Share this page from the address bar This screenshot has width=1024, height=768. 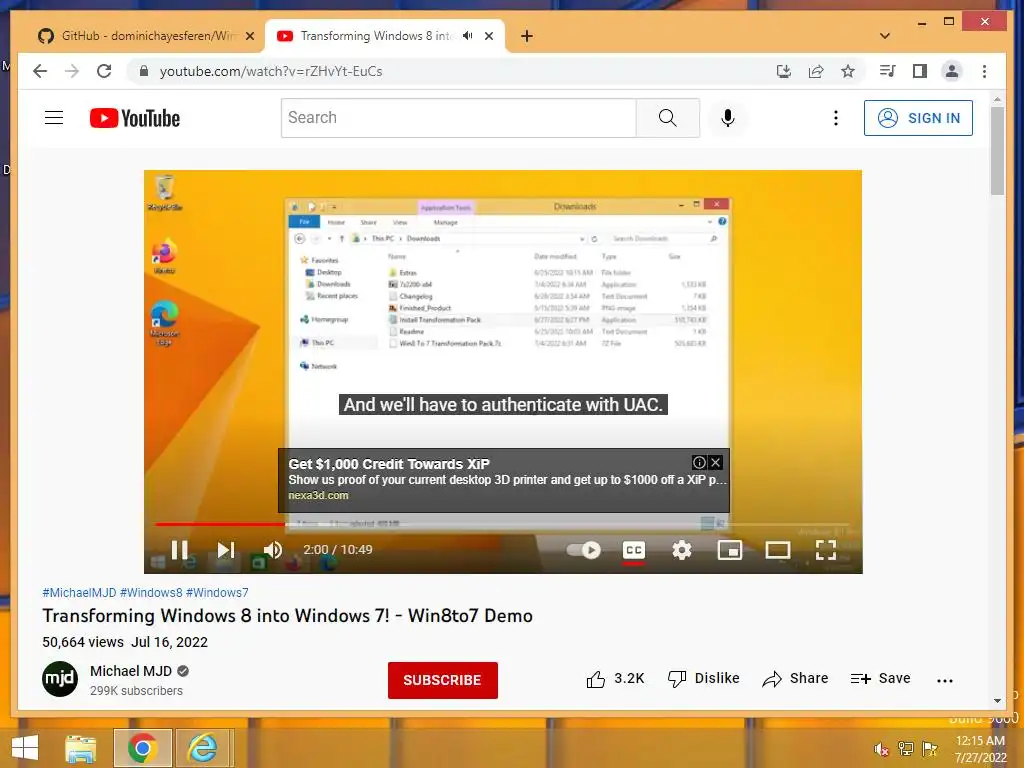point(816,71)
